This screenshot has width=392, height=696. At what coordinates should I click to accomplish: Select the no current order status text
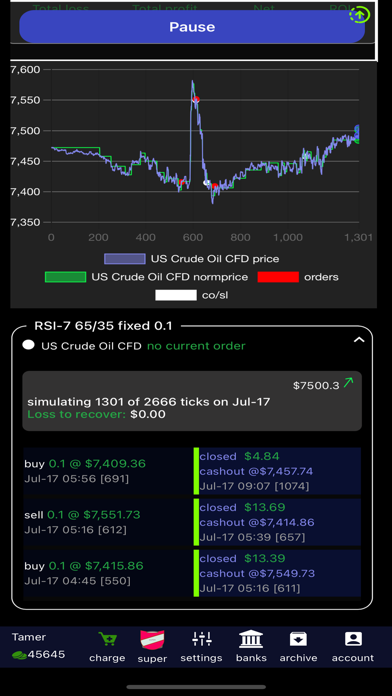(196, 346)
